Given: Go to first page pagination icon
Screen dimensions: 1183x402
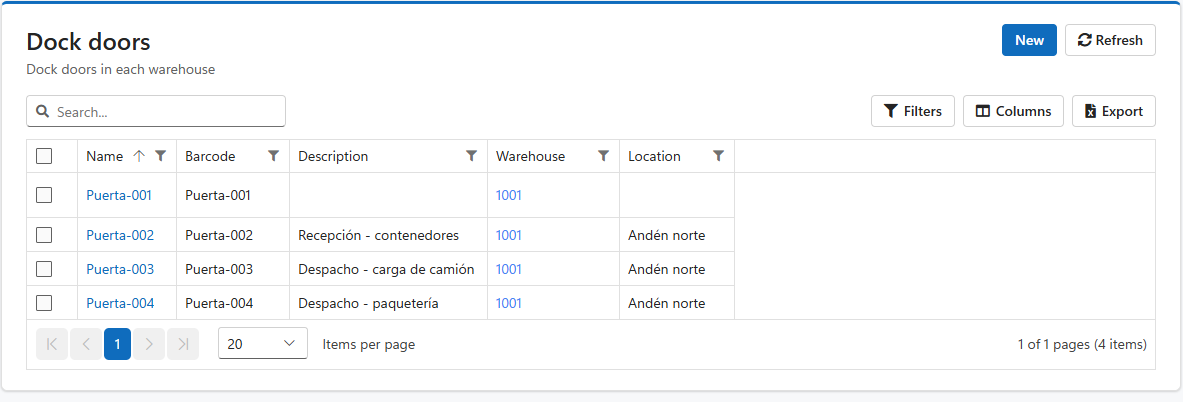Looking at the screenshot, I should 52,344.
